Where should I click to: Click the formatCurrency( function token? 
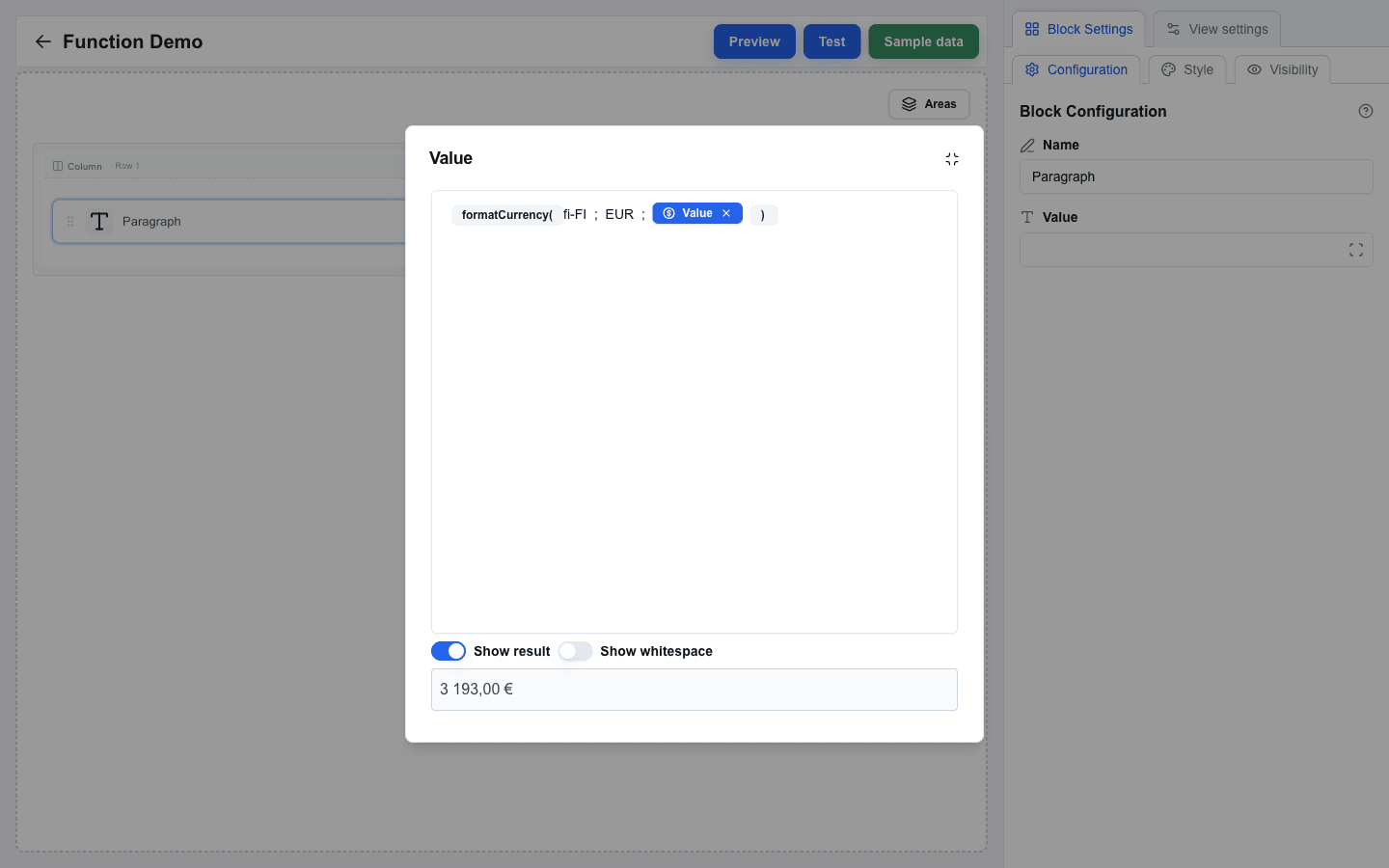506,214
